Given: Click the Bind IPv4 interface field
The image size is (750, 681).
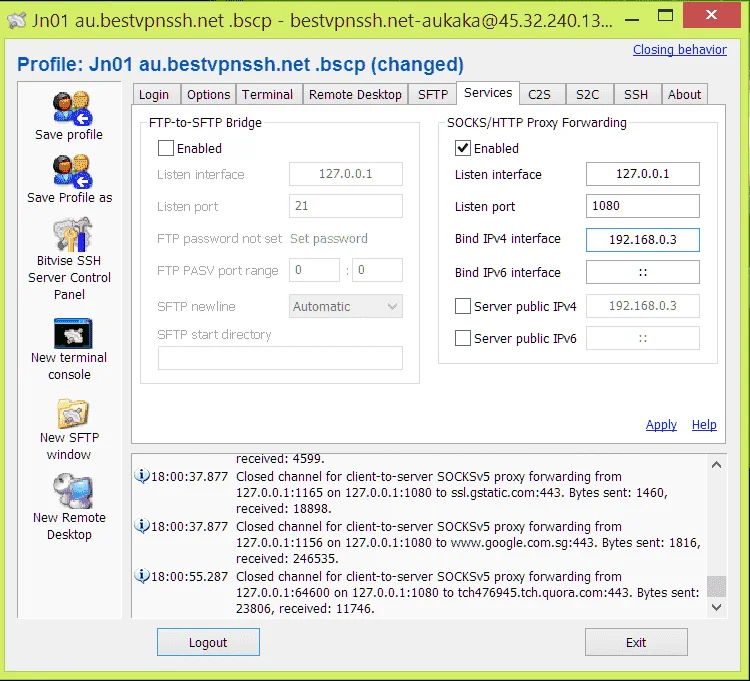Looking at the screenshot, I should pyautogui.click(x=642, y=240).
